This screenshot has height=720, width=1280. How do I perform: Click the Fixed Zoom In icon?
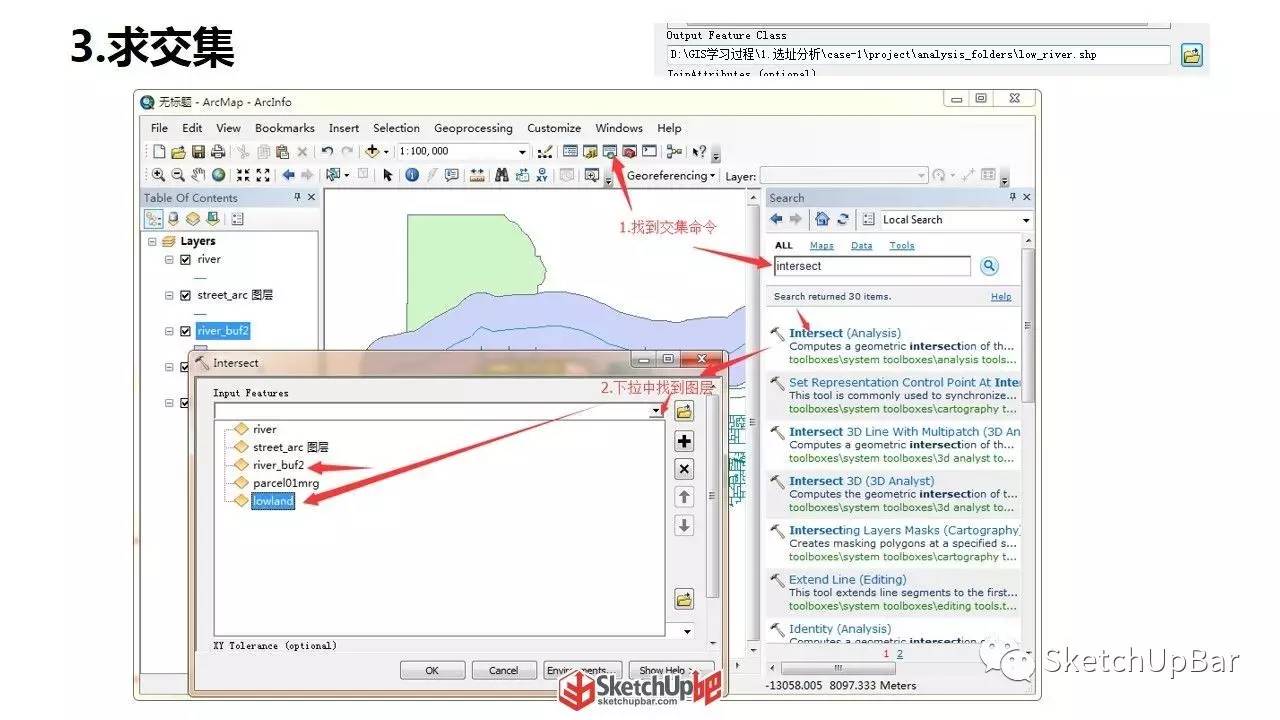click(243, 175)
